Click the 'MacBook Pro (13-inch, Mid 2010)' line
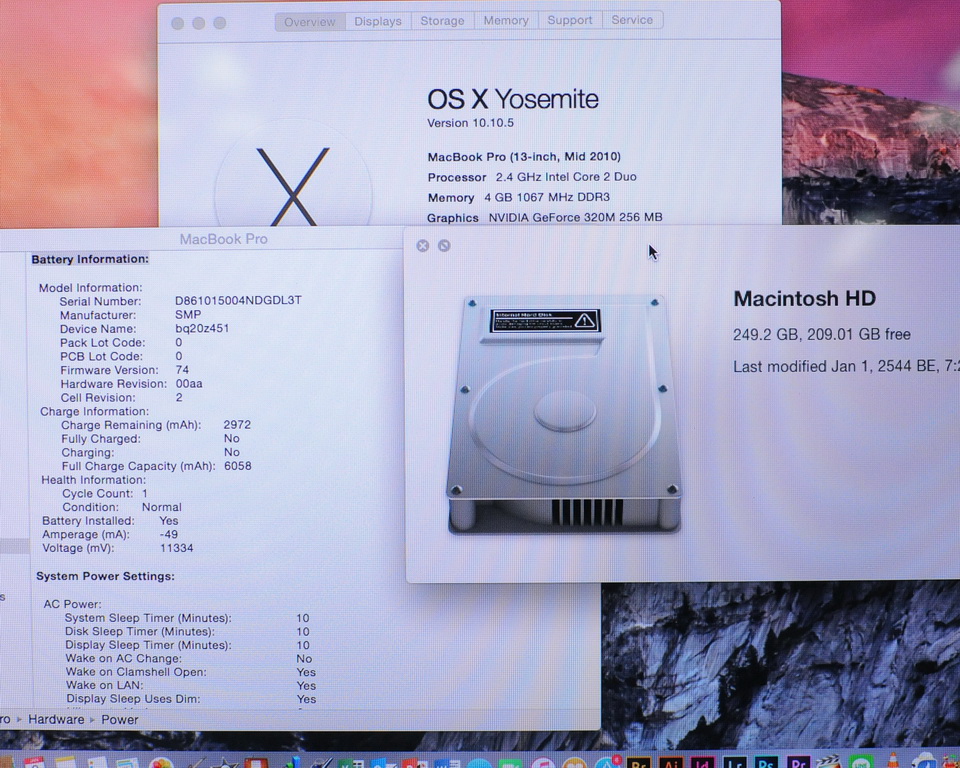The image size is (960, 768). (524, 157)
